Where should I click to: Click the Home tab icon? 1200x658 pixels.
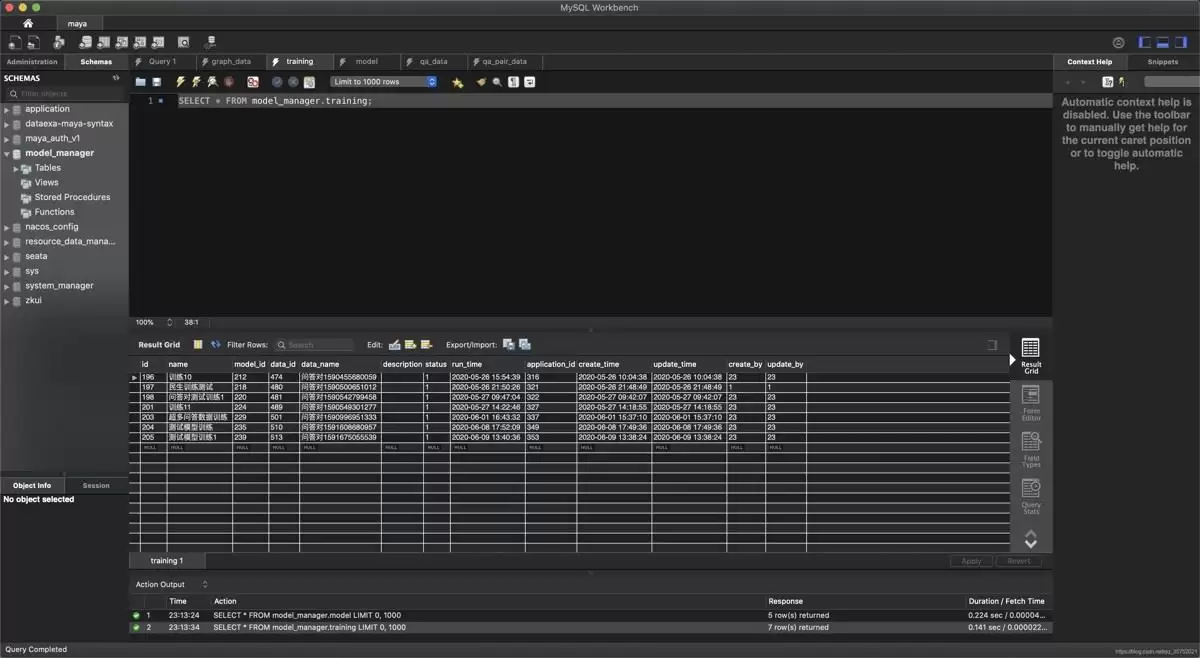click(27, 23)
